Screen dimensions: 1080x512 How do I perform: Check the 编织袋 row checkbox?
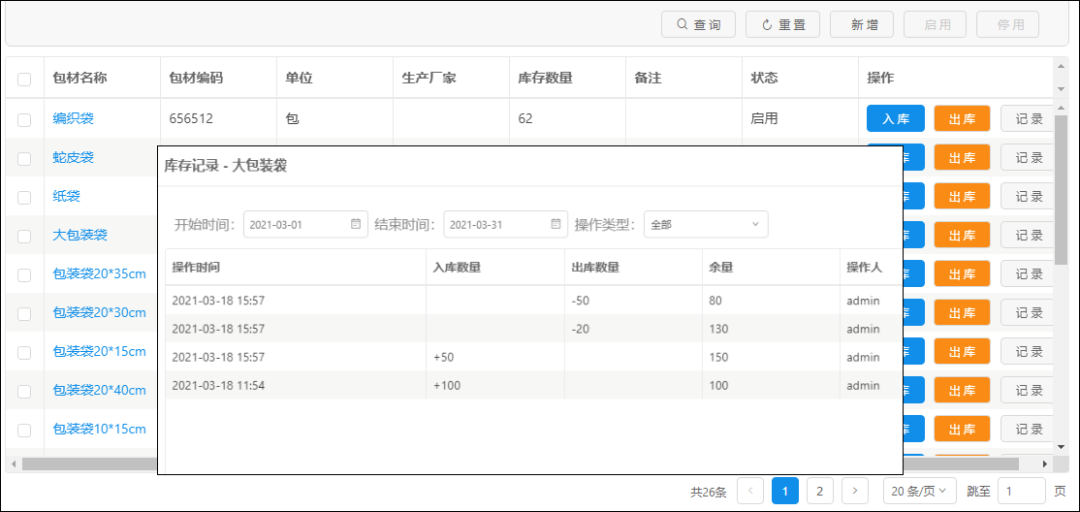click(24, 119)
